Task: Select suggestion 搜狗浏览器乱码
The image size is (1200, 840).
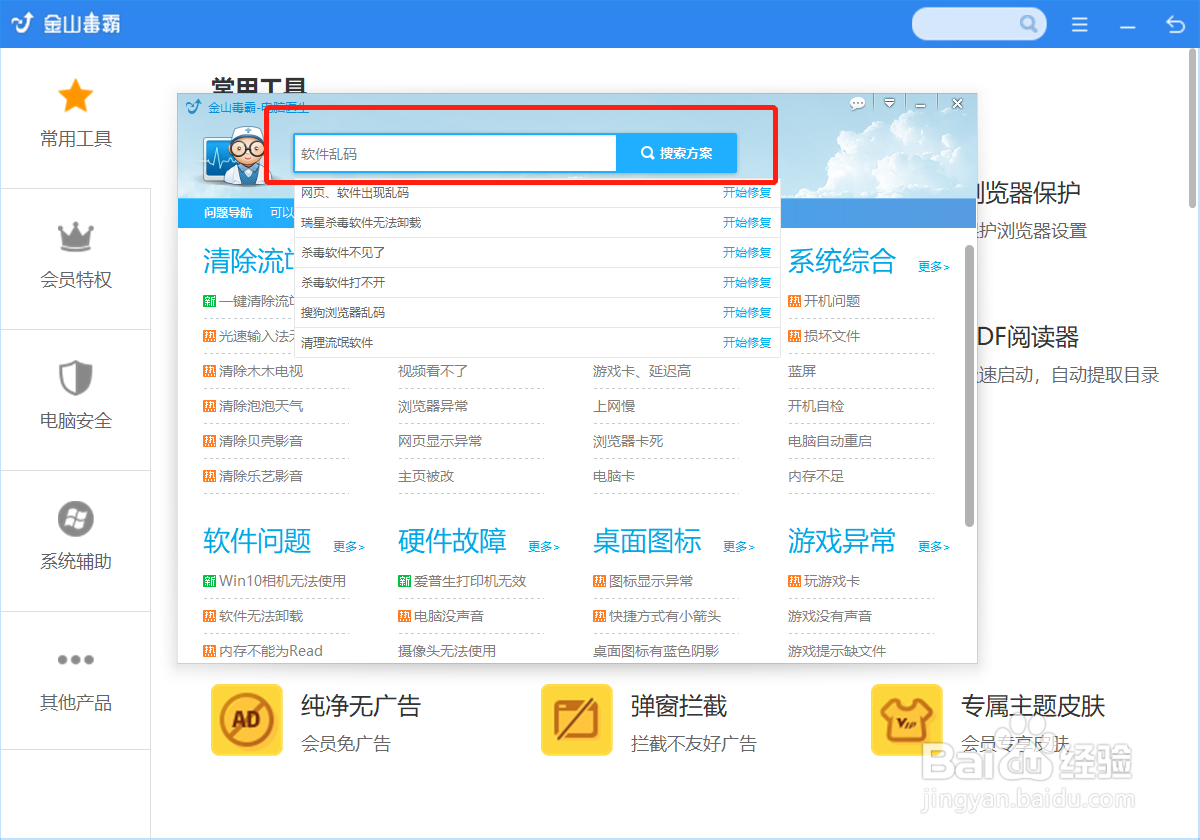Action: click(x=343, y=313)
